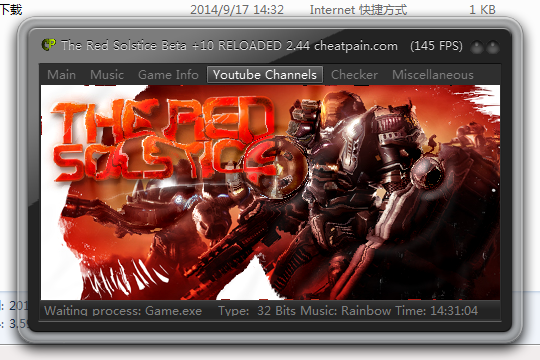Click the Internet 快捷方式 type cell
Viewport: 540px width, 360px height.
(358, 10)
